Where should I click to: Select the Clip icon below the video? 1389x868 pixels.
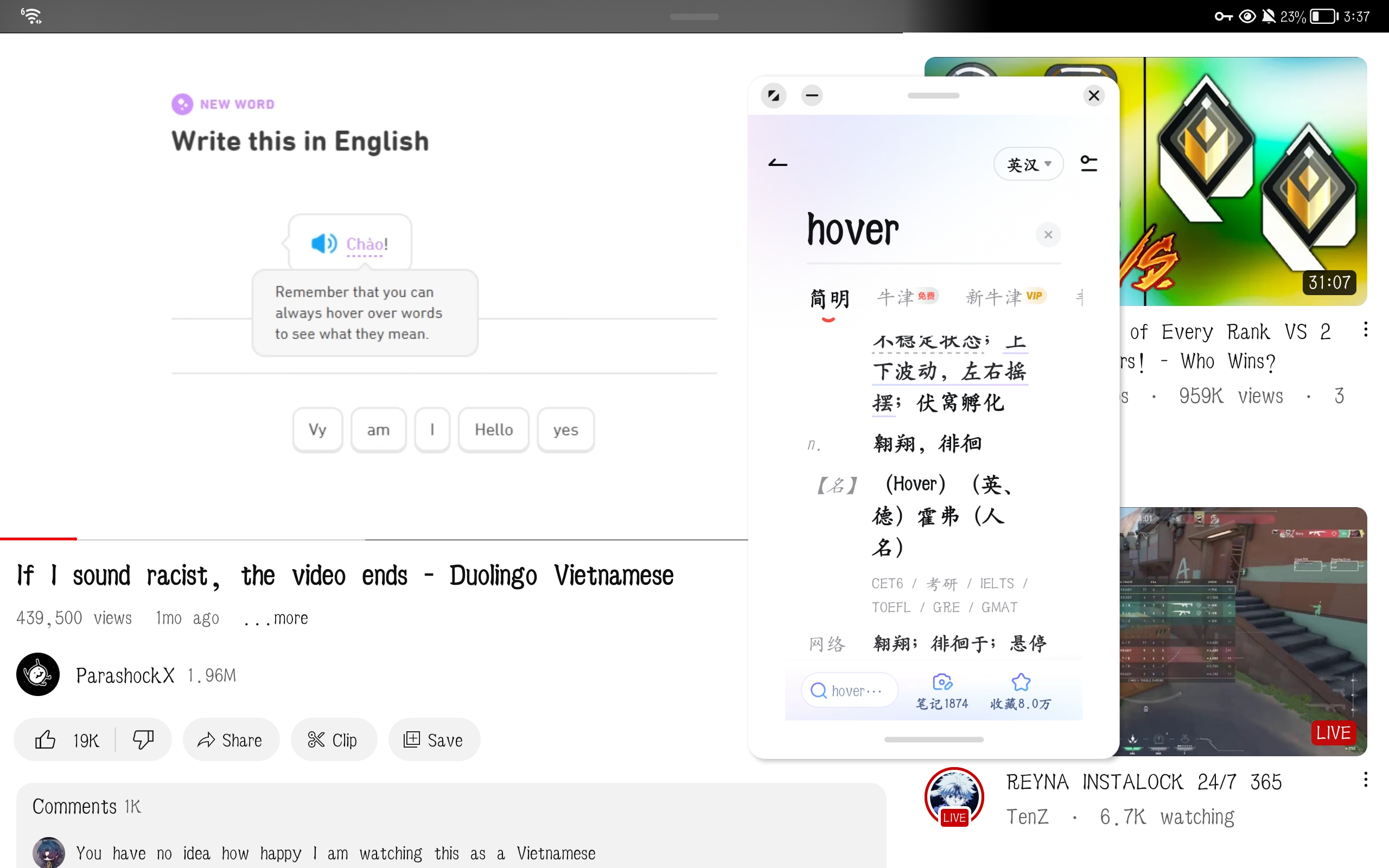(334, 739)
